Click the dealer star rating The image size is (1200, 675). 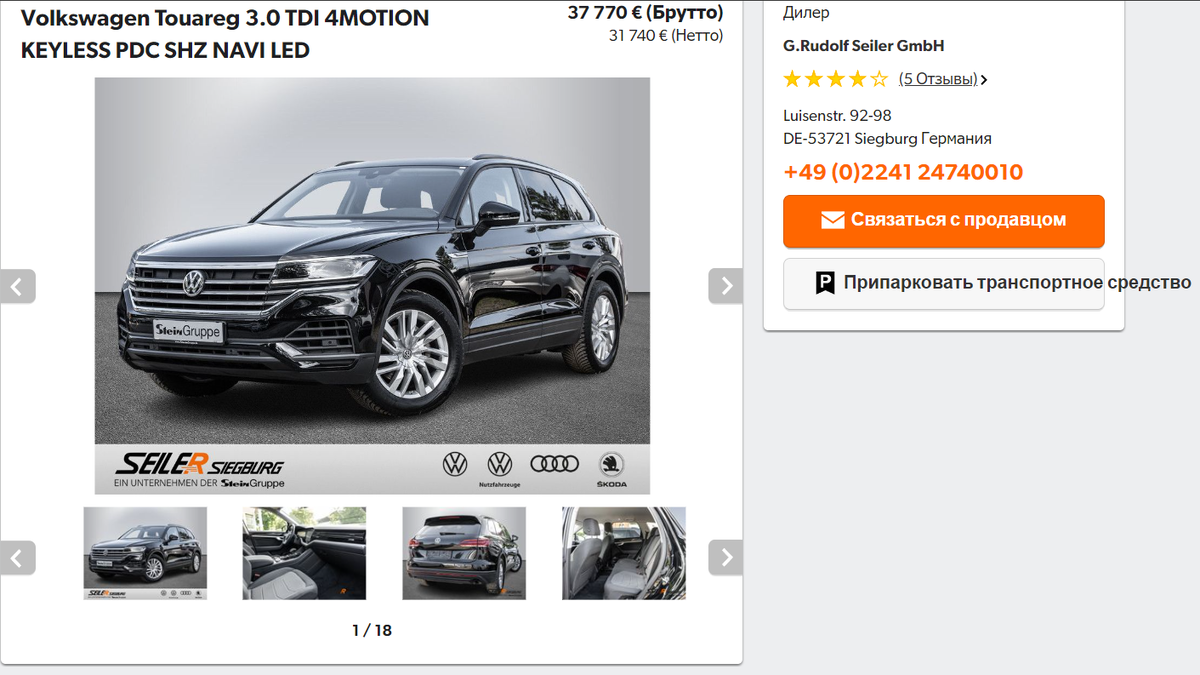835,79
